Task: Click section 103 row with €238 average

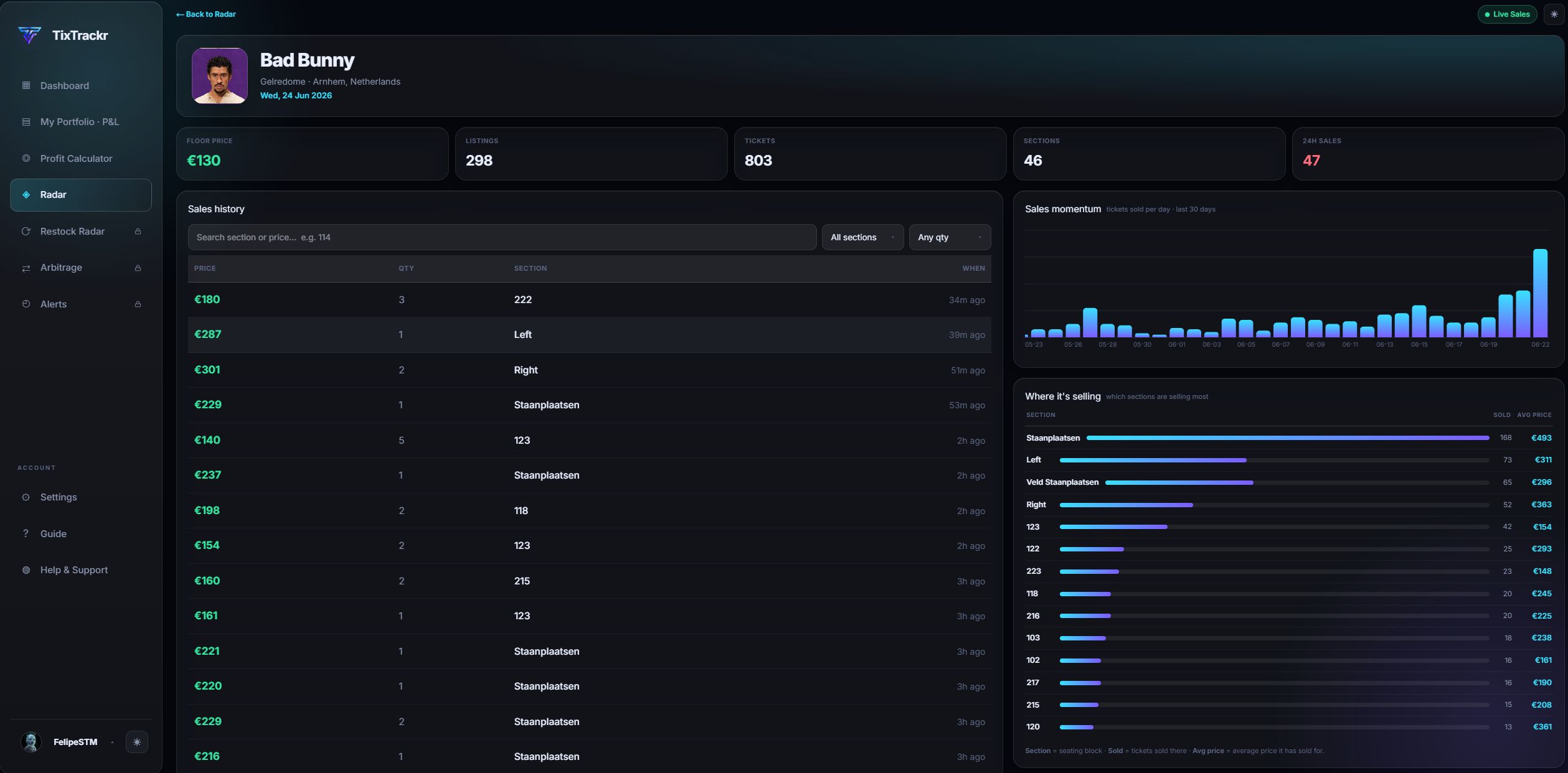Action: point(1288,638)
